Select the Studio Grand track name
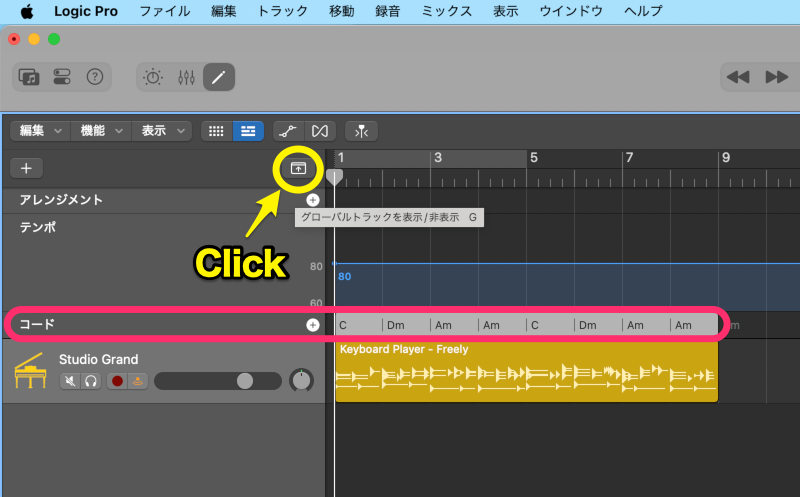Screen dimensions: 800x497 (98, 359)
